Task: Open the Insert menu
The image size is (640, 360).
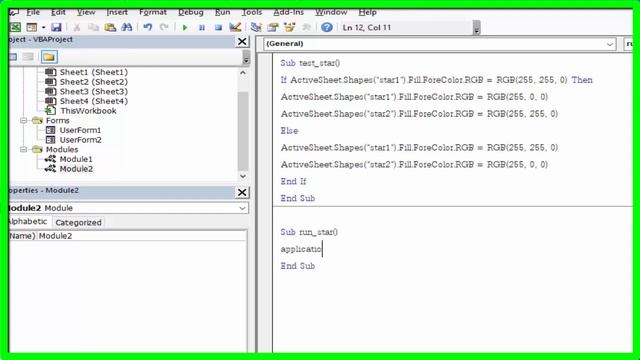Action: point(117,12)
